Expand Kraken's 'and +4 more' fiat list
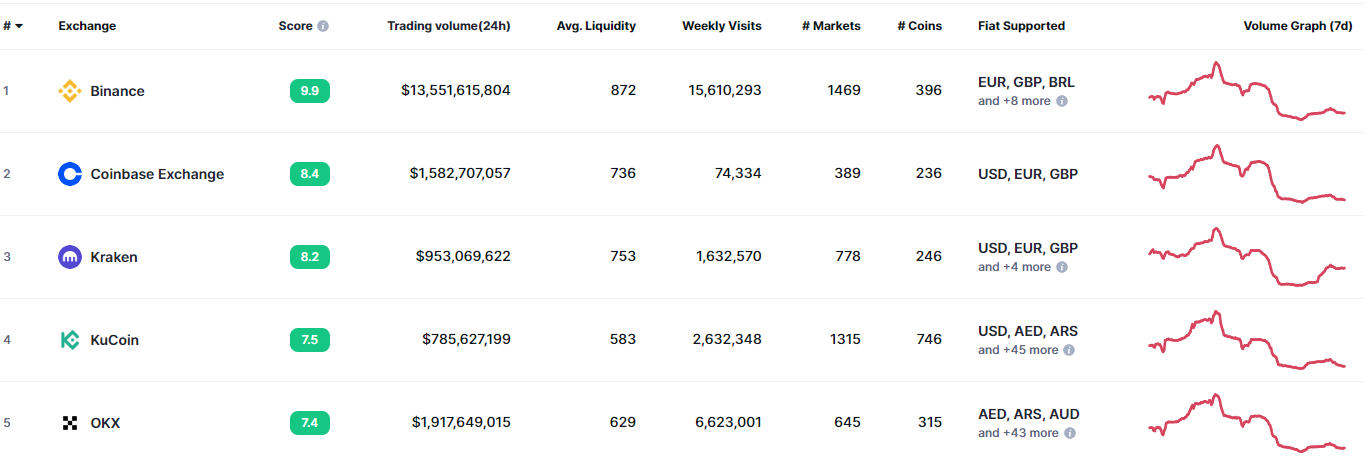Image resolution: width=1372 pixels, height=464 pixels. (x=1014, y=267)
